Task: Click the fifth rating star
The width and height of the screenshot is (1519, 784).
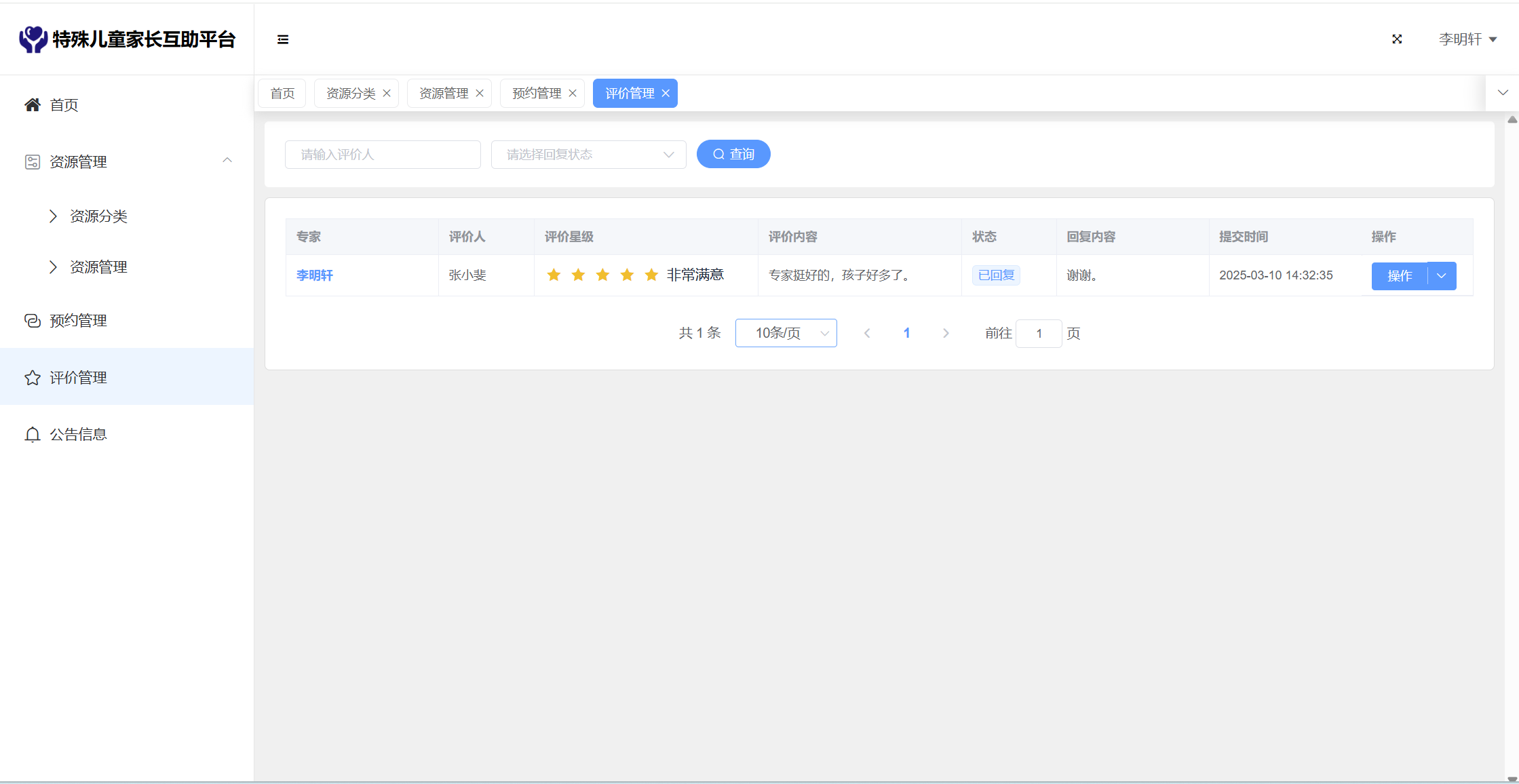Action: tap(651, 275)
